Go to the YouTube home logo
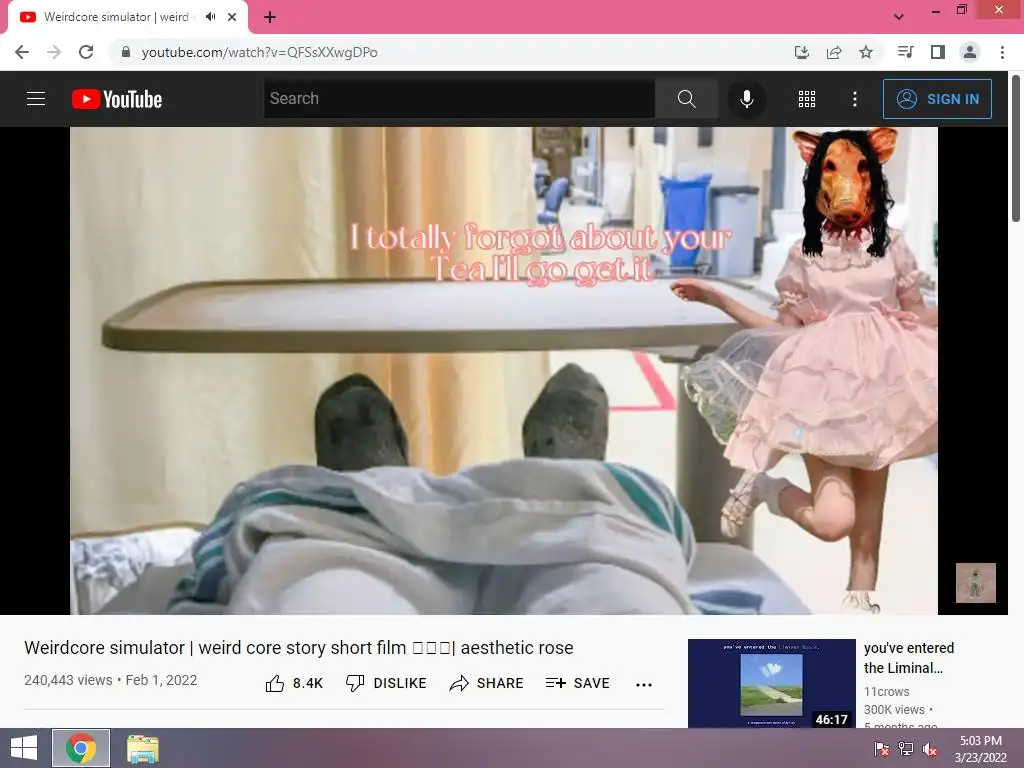Viewport: 1024px width, 768px height. pos(117,99)
